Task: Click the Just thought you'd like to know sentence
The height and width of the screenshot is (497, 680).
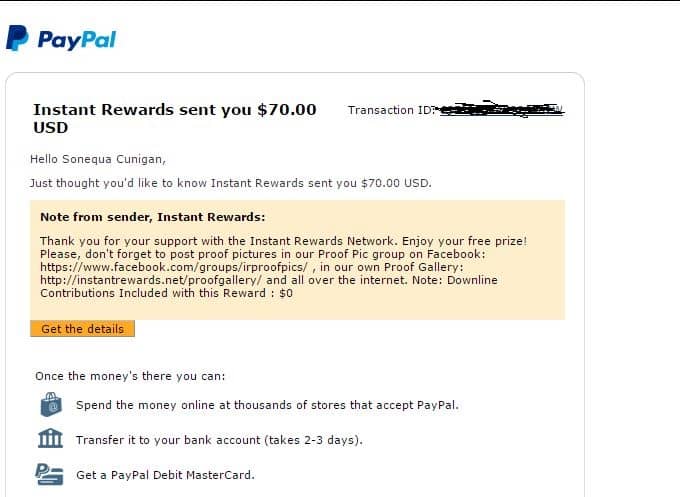Action: (x=231, y=183)
